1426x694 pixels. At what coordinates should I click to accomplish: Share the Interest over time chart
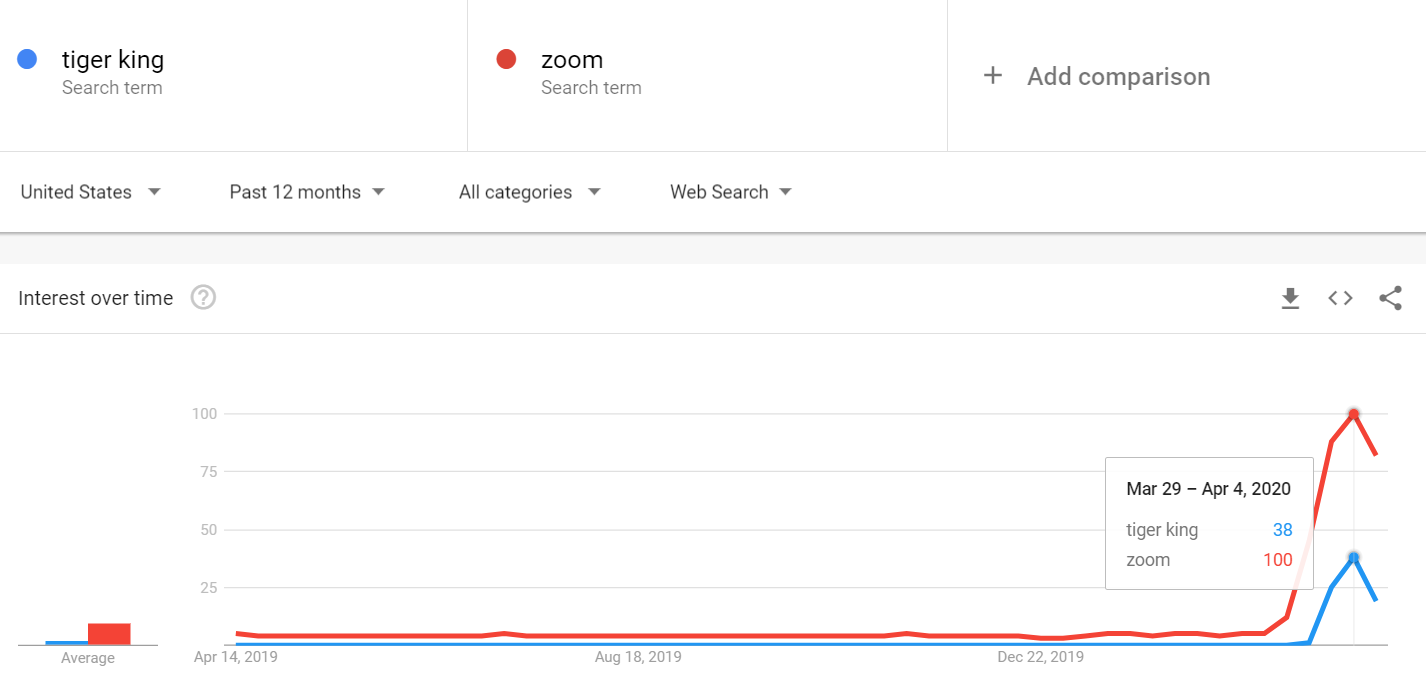[x=1390, y=298]
